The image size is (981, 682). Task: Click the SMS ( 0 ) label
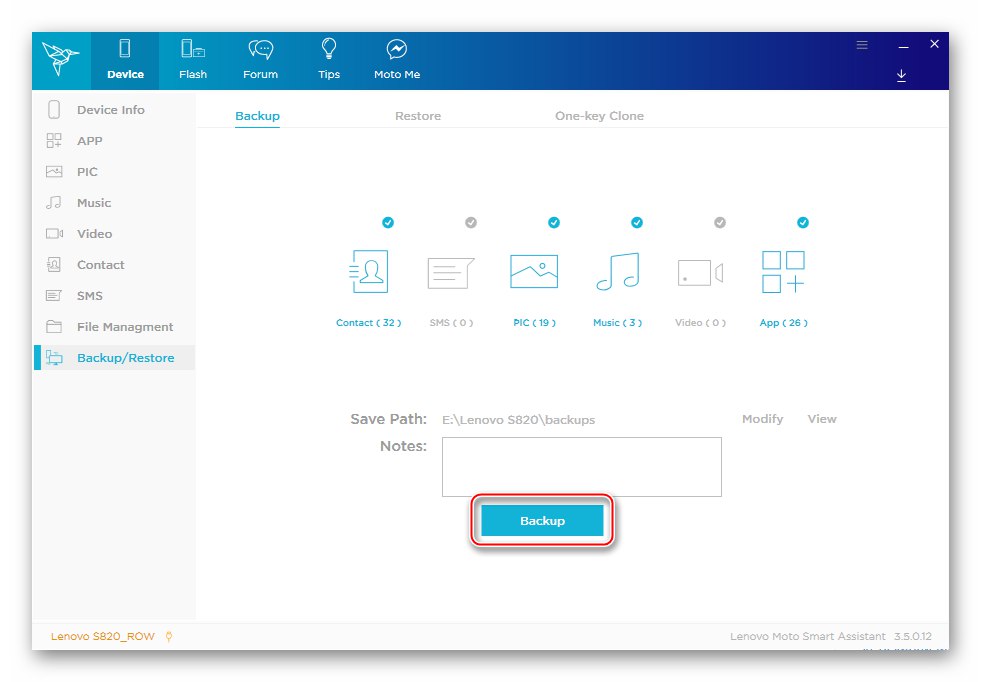pyautogui.click(x=451, y=323)
